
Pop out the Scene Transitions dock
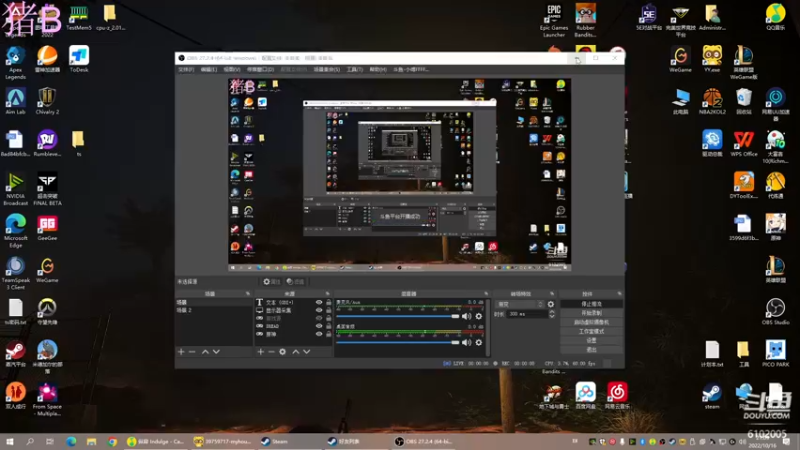(x=552, y=294)
